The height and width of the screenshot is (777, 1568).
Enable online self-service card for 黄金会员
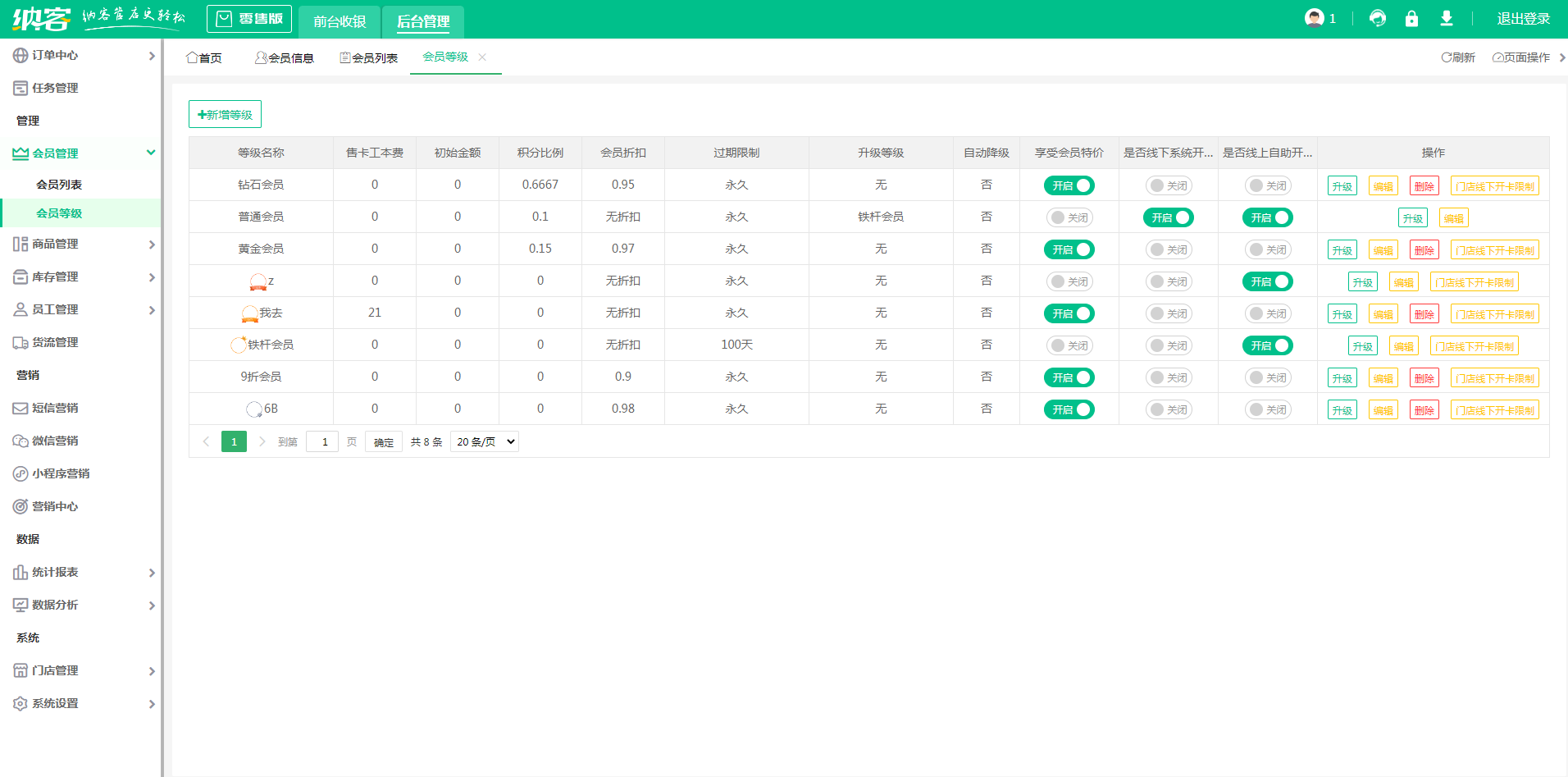(1267, 249)
